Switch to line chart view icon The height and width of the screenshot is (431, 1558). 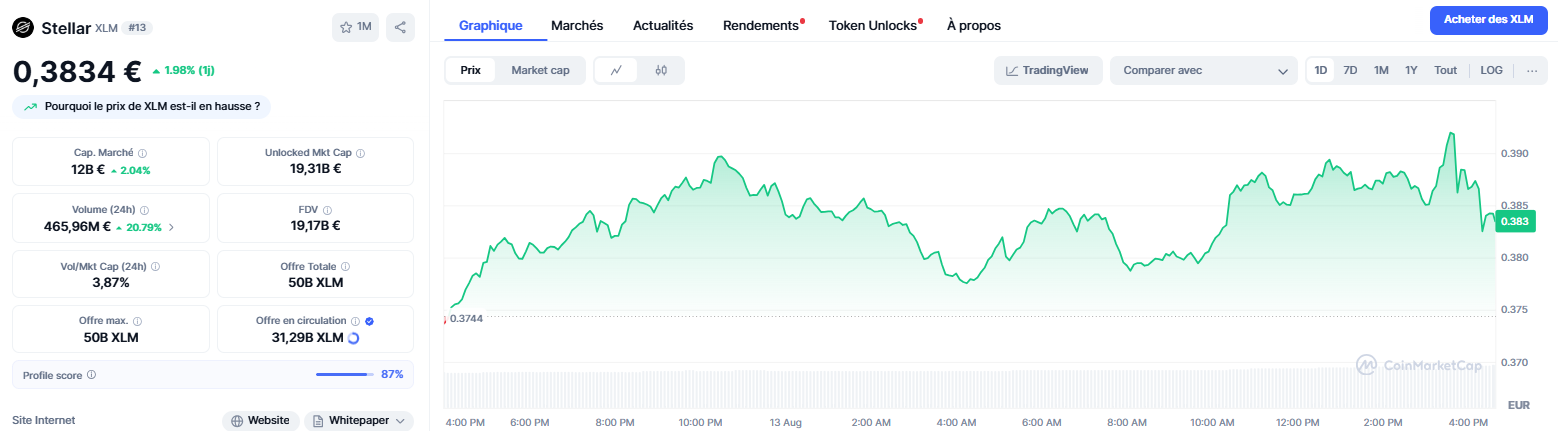click(617, 70)
